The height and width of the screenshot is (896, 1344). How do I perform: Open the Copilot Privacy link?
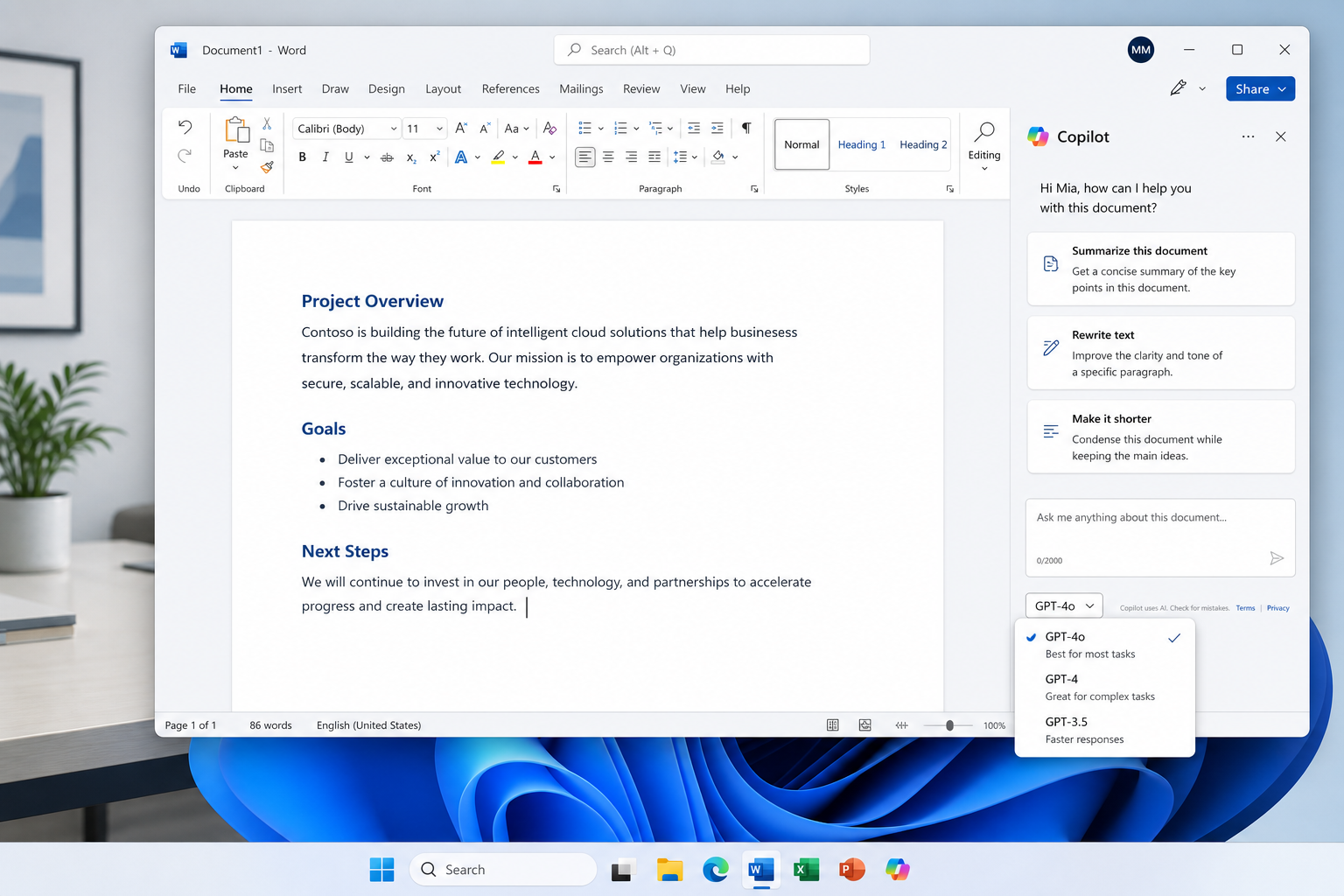(1278, 608)
